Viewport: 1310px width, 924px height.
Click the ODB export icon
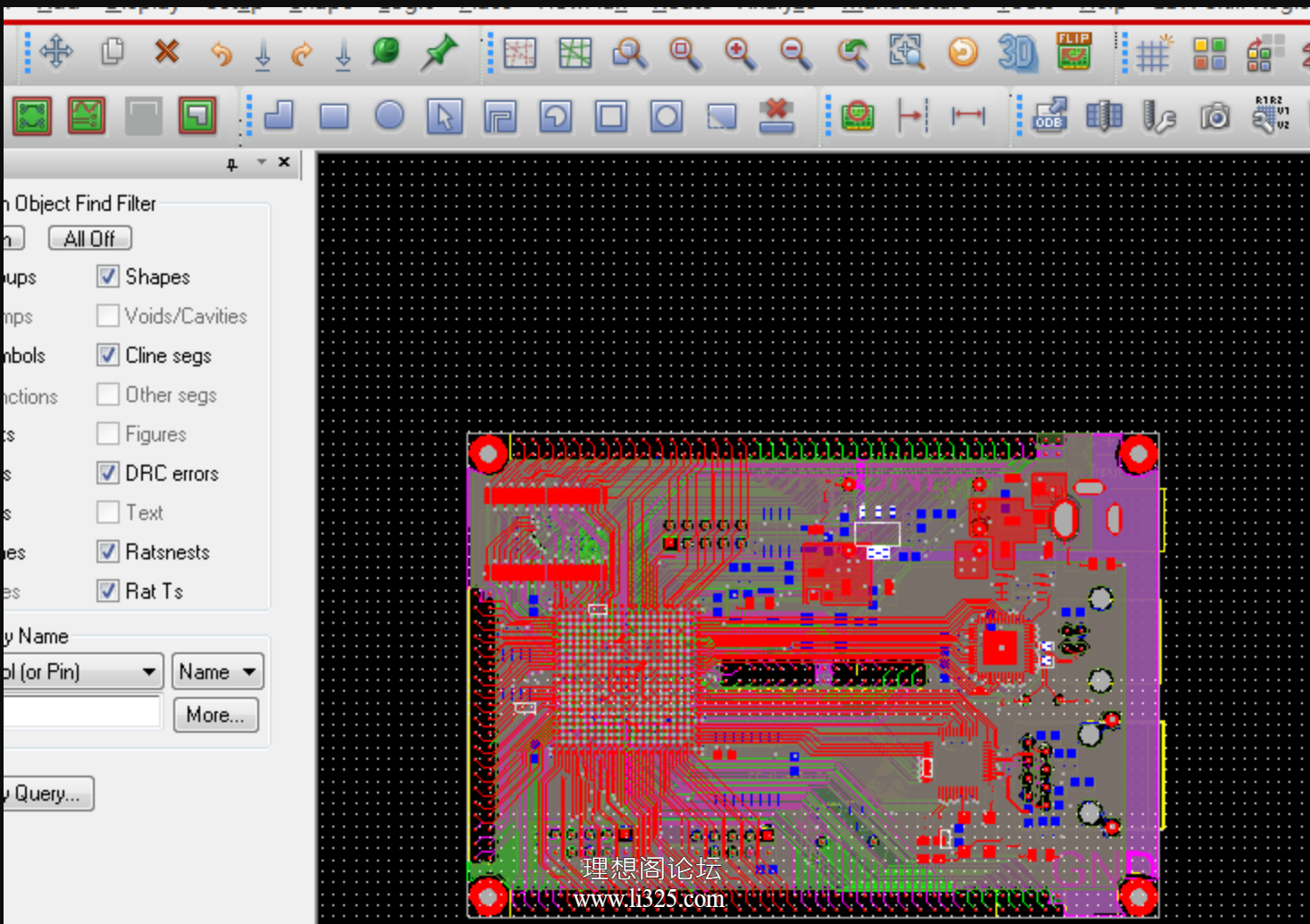coord(1049,116)
